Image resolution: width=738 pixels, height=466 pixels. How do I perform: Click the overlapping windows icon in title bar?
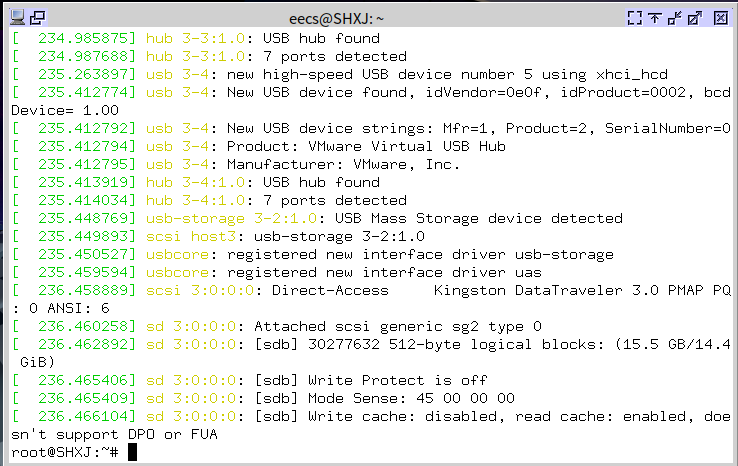pos(37,17)
